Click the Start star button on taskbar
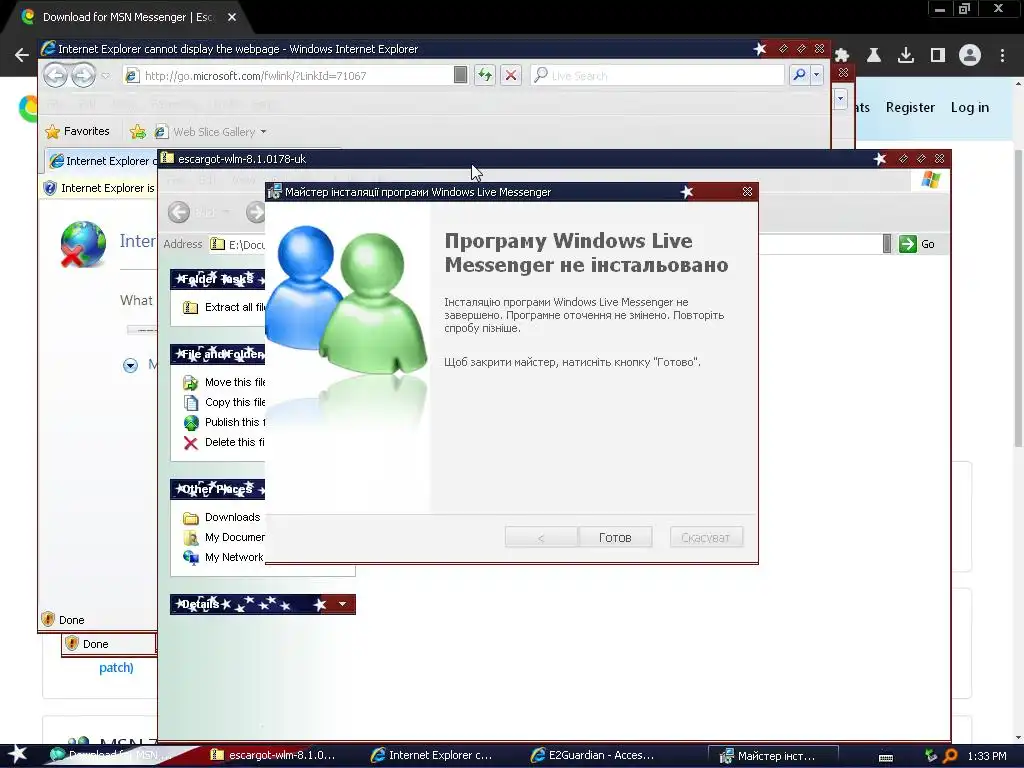1024x768 pixels. click(x=18, y=755)
